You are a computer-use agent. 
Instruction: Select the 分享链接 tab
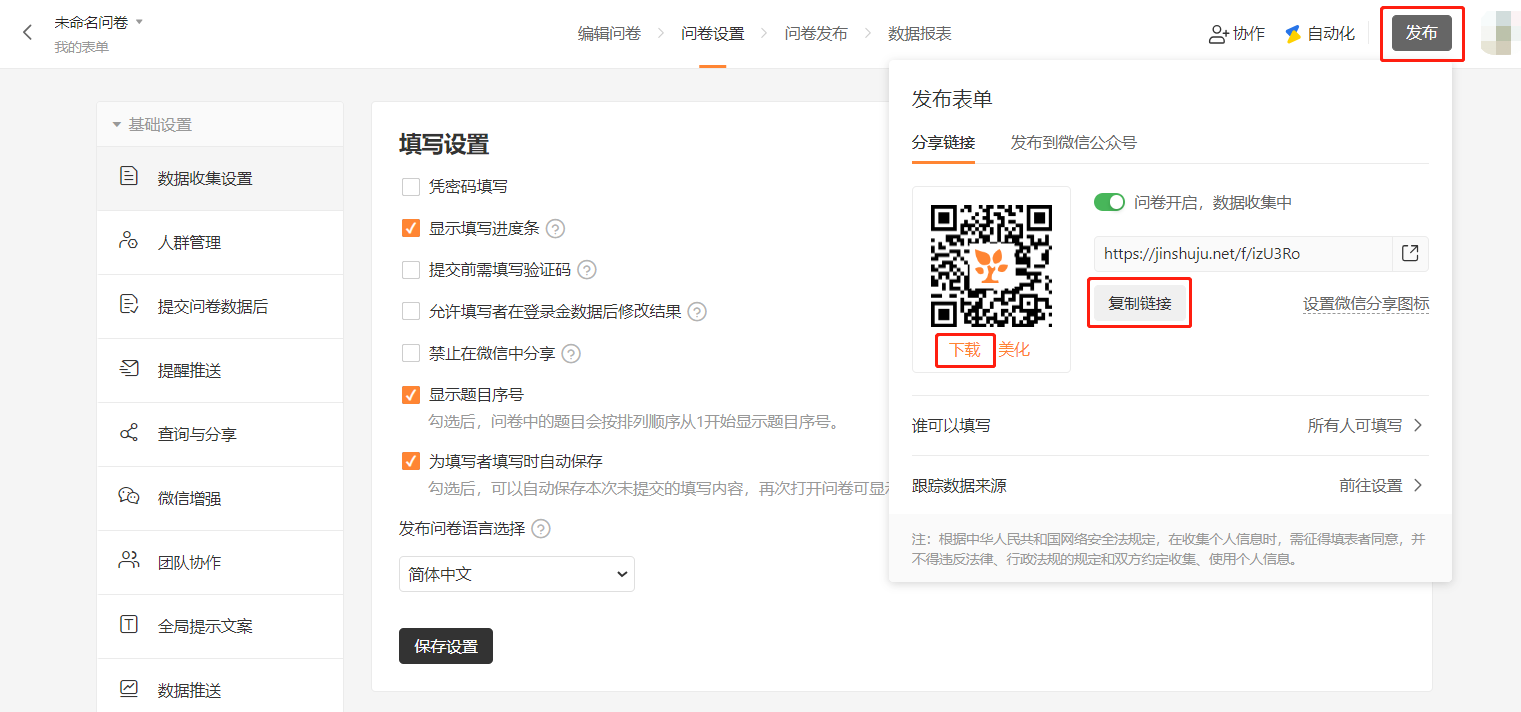click(944, 143)
